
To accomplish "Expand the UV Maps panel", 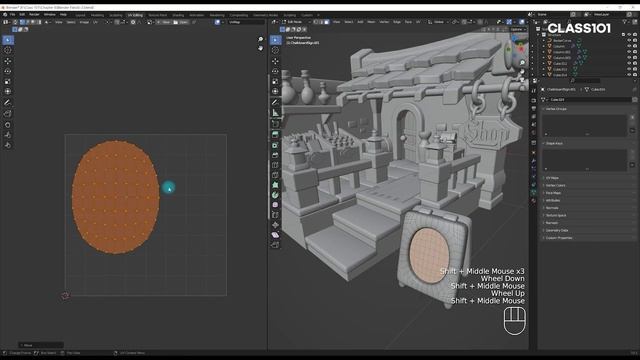I will [552, 178].
